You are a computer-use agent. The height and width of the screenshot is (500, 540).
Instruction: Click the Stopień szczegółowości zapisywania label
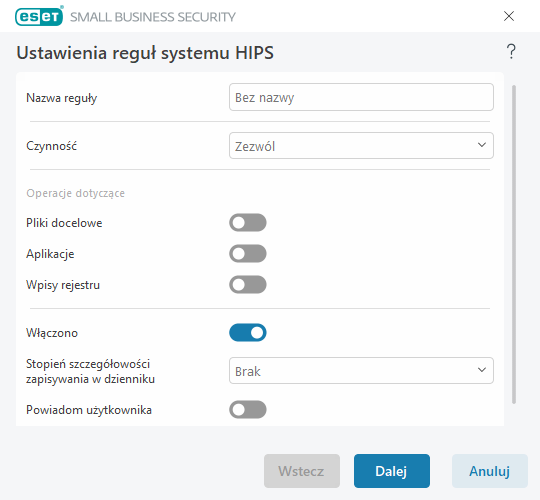pyautogui.click(x=90, y=371)
